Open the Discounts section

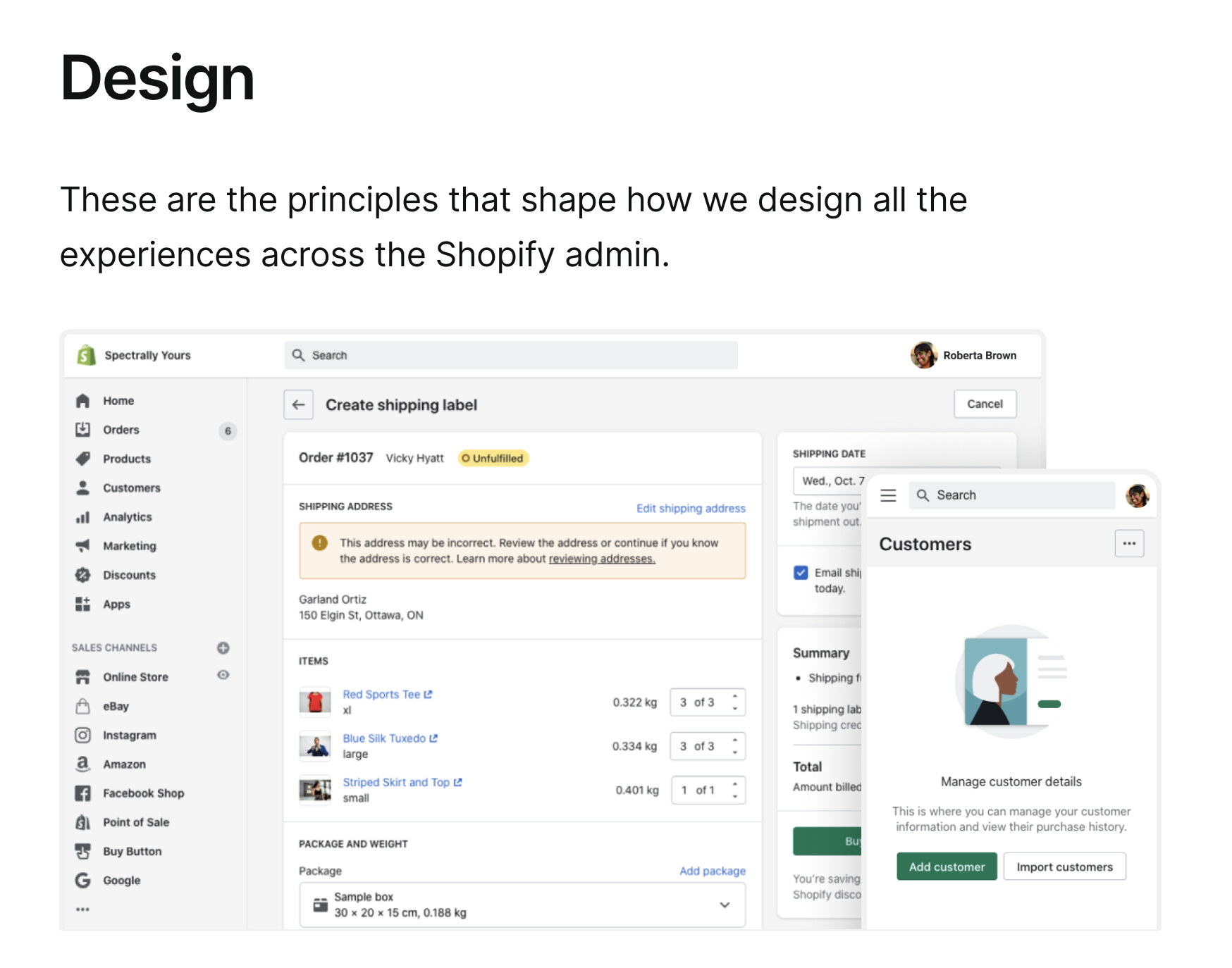coord(83,575)
